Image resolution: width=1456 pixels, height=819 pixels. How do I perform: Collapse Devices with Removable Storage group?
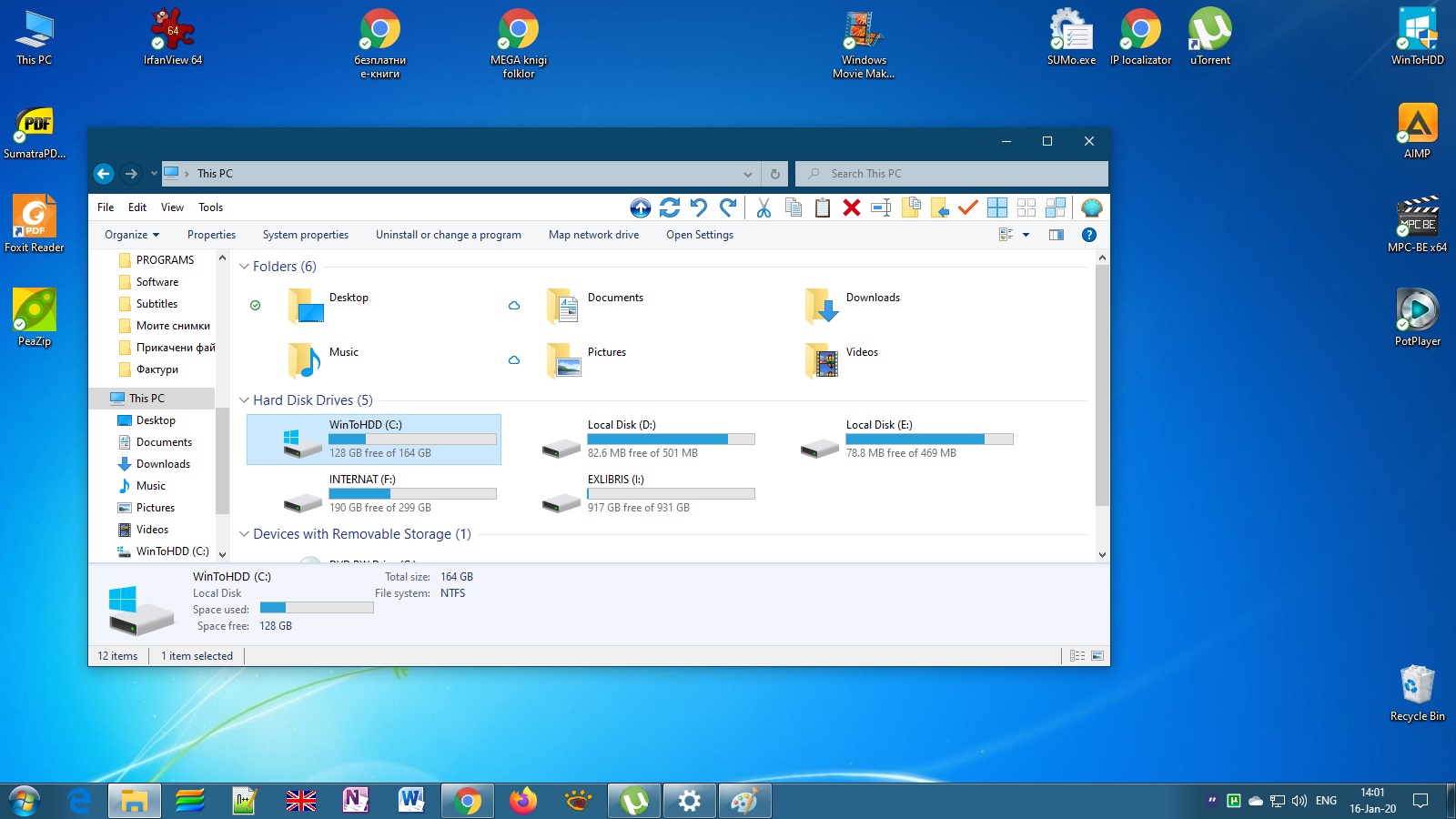click(x=244, y=534)
